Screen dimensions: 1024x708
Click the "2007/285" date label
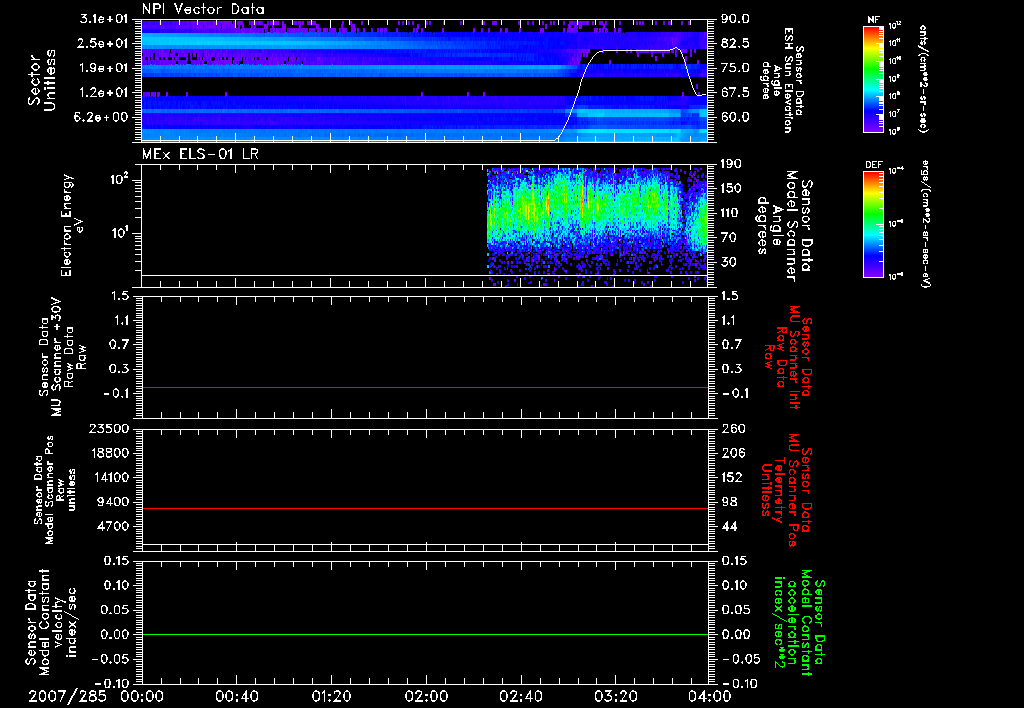click(x=67, y=696)
